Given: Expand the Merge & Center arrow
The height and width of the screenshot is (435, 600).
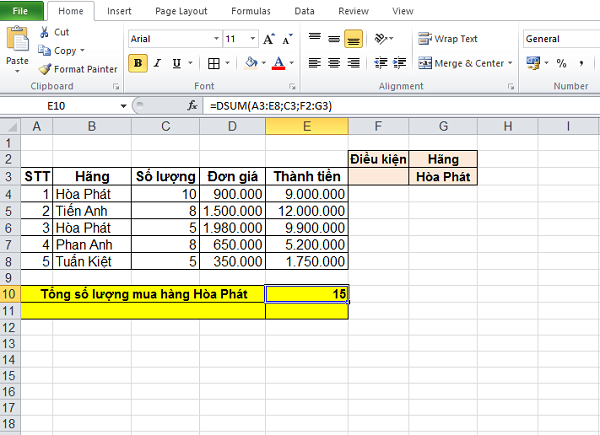Looking at the screenshot, I should pyautogui.click(x=510, y=63).
